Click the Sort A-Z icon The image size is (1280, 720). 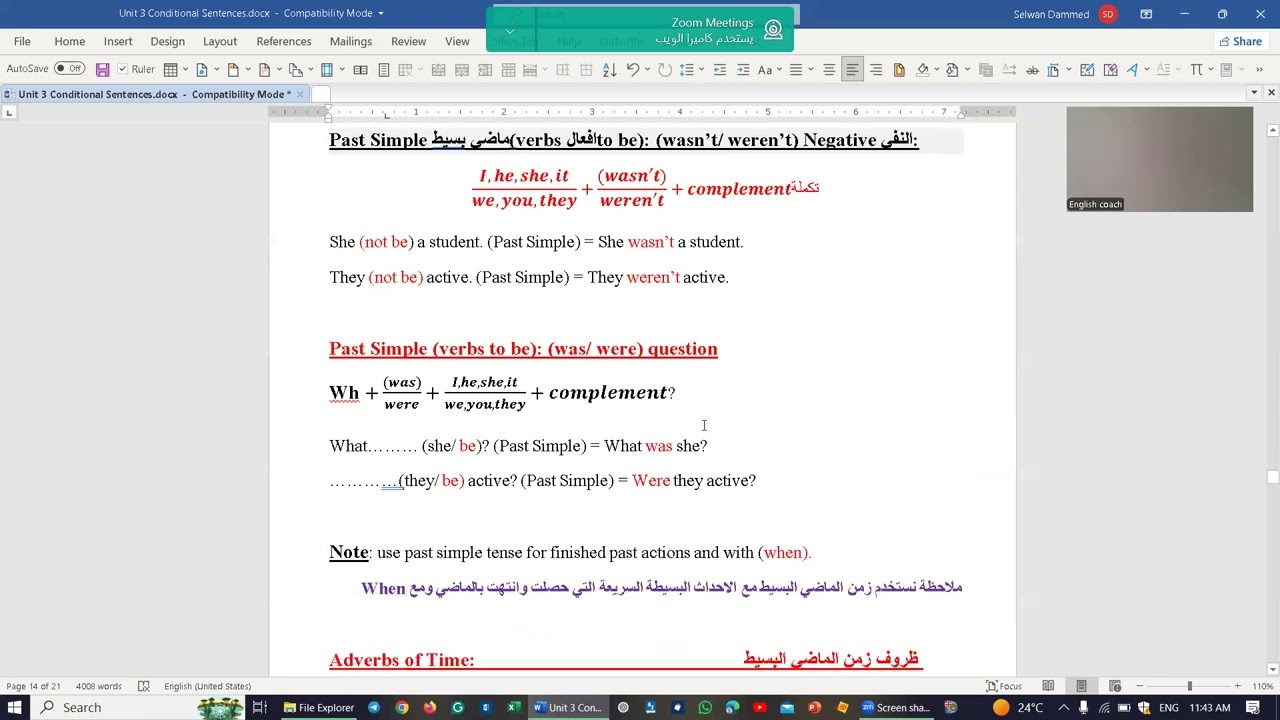click(609, 70)
